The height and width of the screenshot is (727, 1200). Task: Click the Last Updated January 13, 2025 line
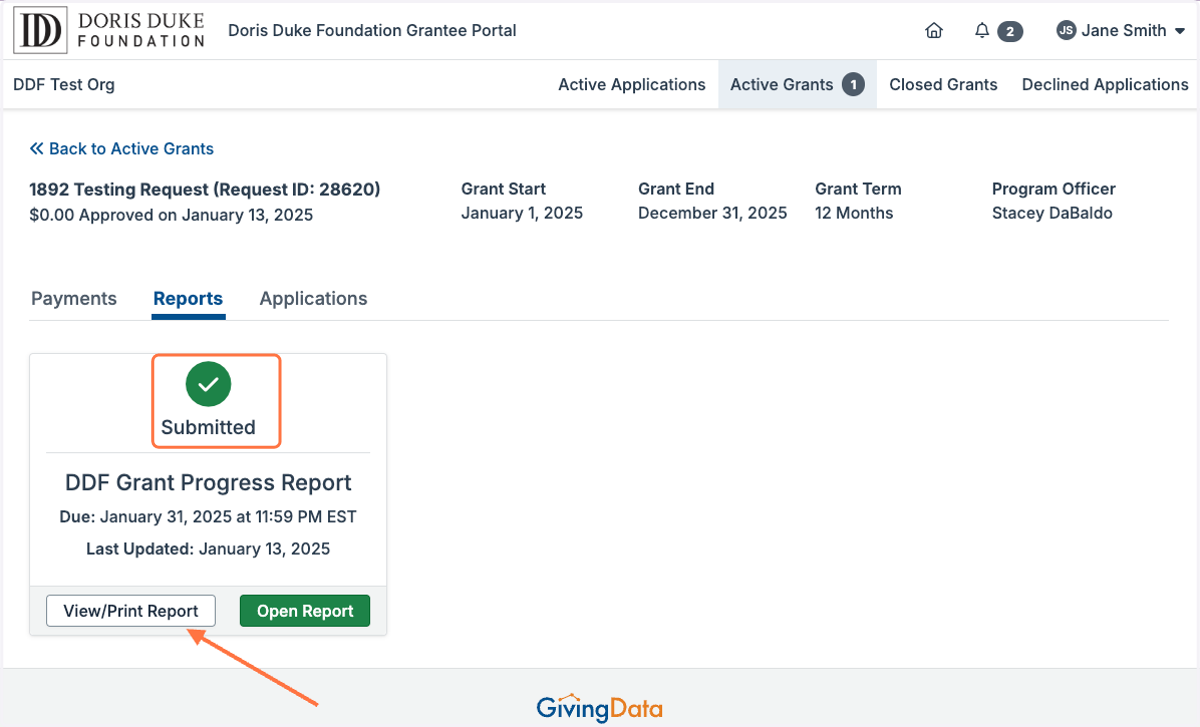coord(208,549)
